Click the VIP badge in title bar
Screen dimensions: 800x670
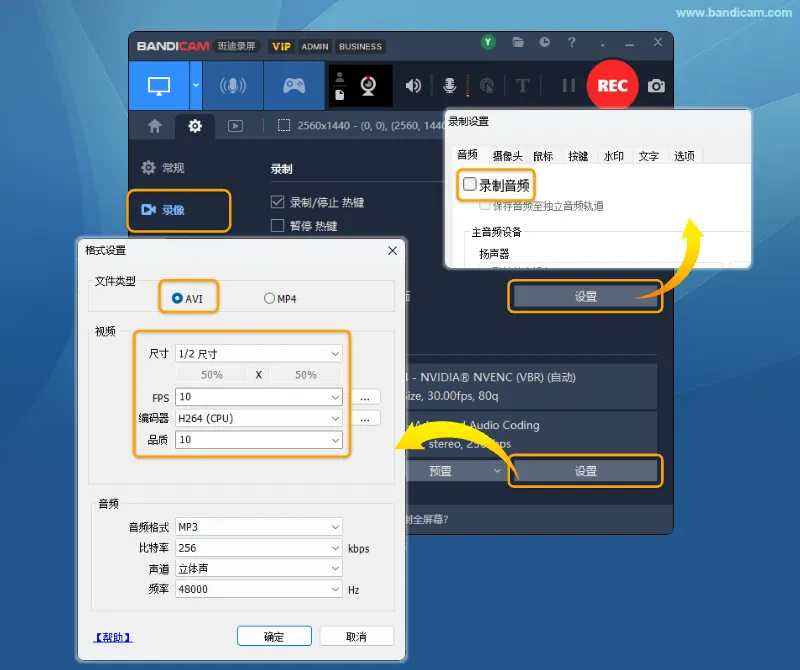(x=281, y=46)
